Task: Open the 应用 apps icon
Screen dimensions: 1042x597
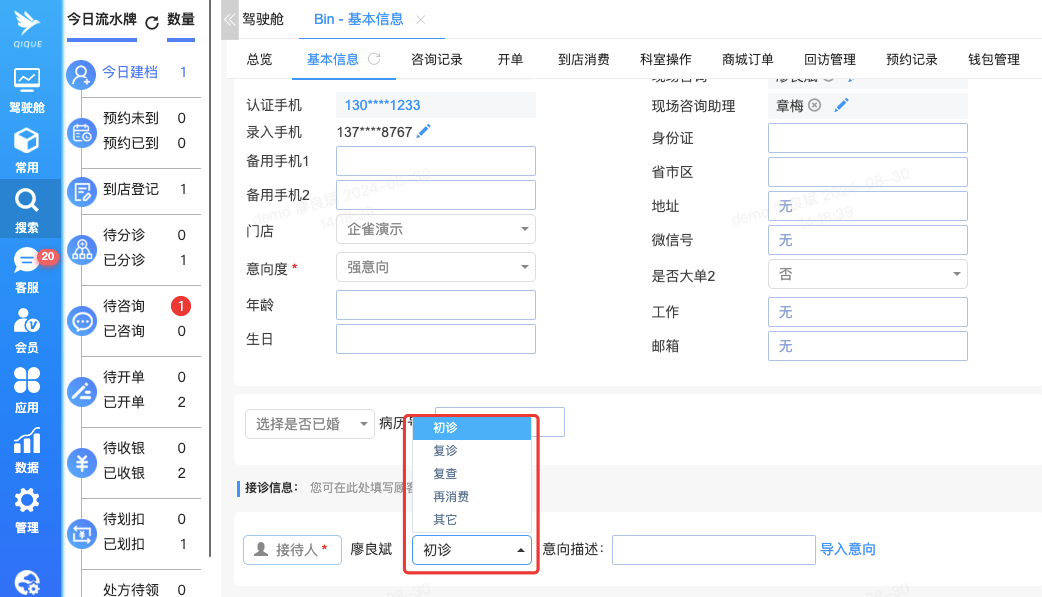Action: click(x=27, y=382)
